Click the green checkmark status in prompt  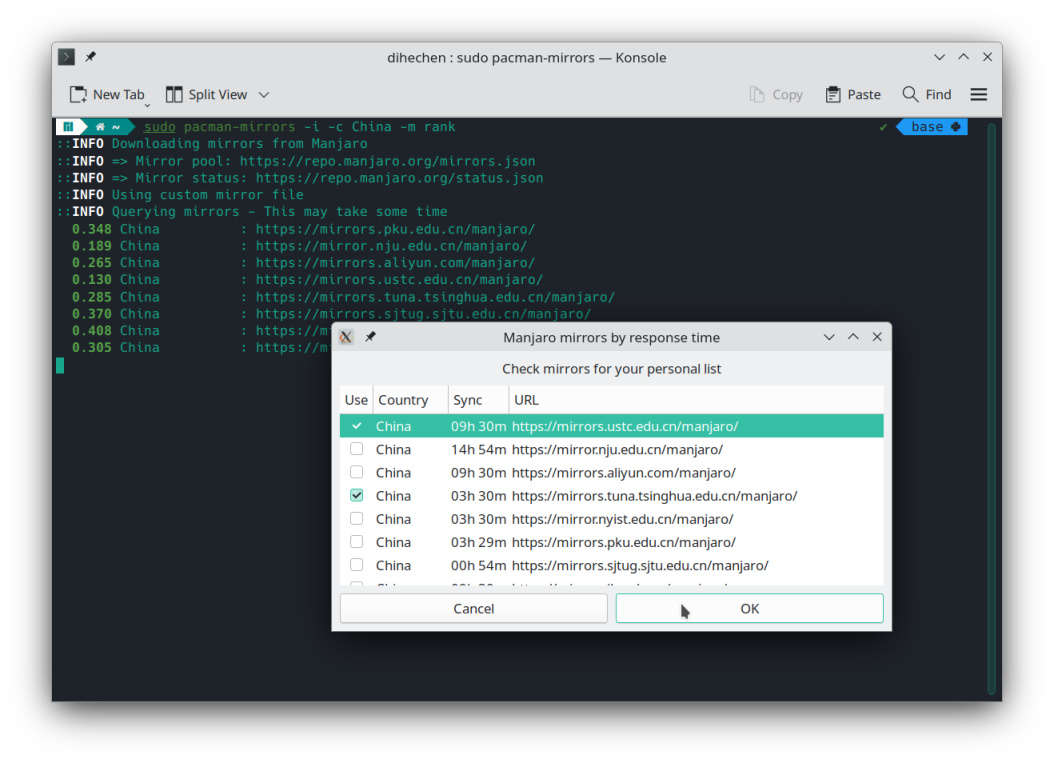(883, 127)
